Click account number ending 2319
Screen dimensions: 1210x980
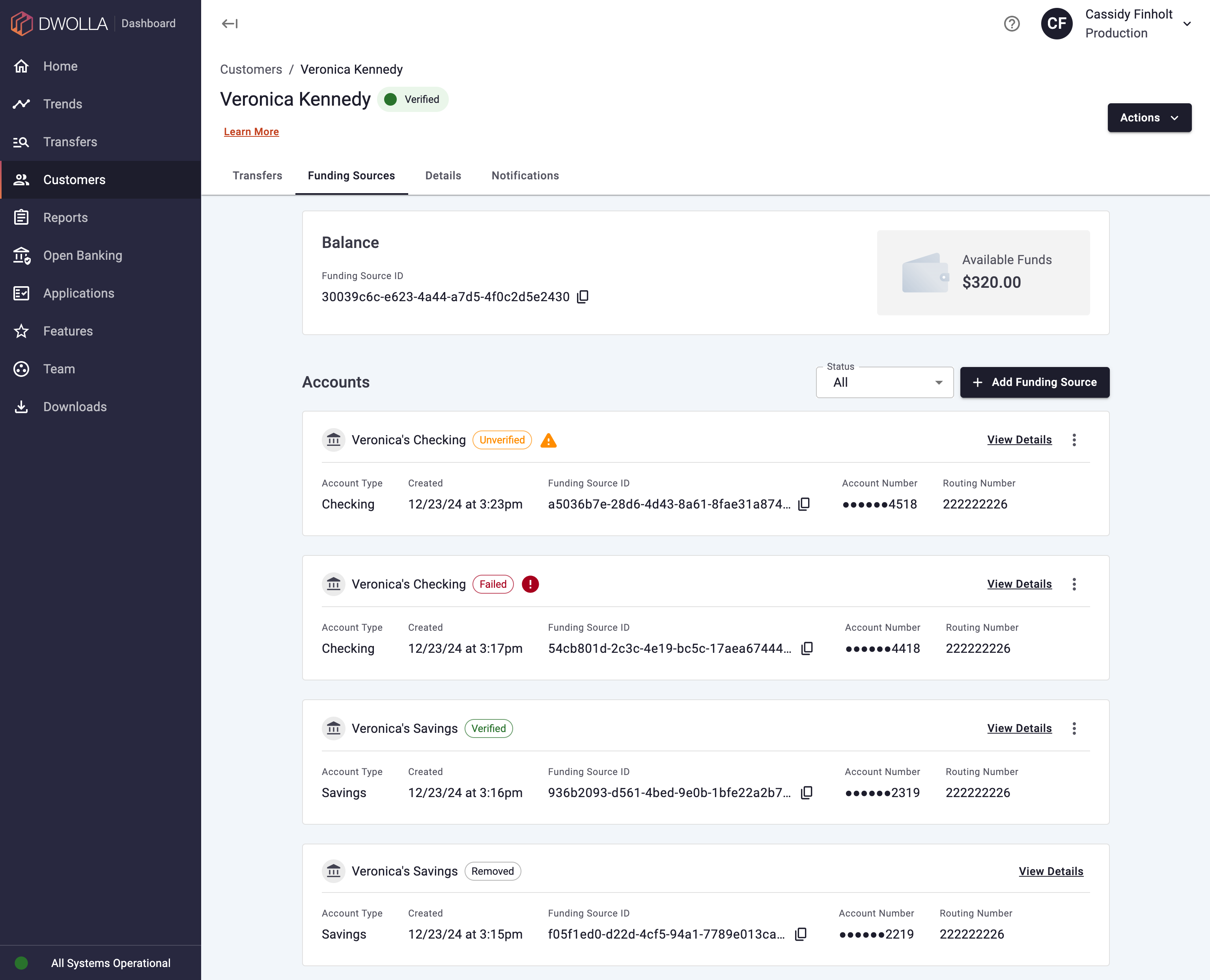pos(882,793)
